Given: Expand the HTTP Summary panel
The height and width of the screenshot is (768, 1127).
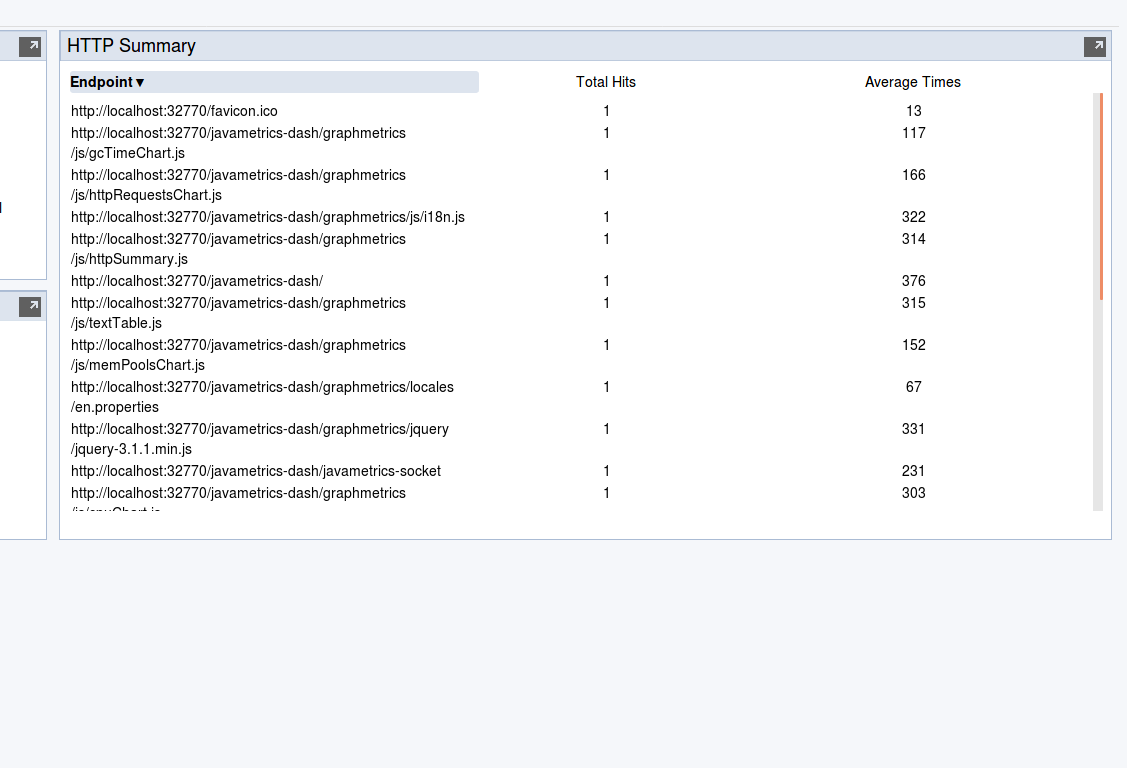Looking at the screenshot, I should 1096,45.
